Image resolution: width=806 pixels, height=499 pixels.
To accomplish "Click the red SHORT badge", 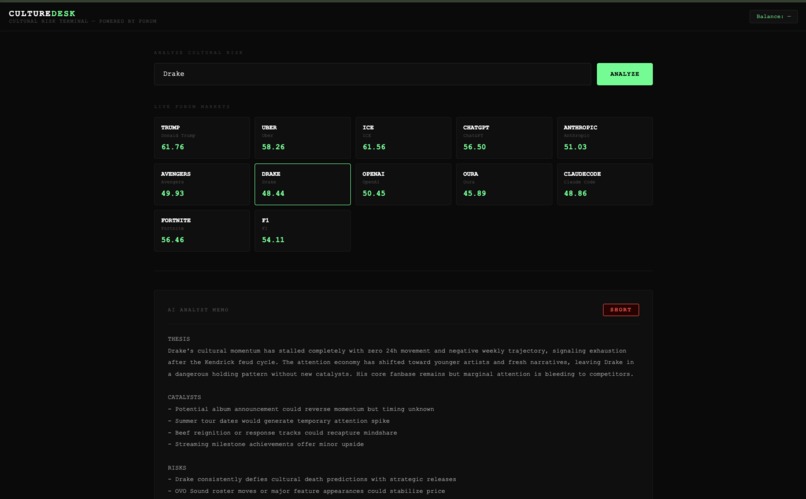I will click(x=620, y=310).
